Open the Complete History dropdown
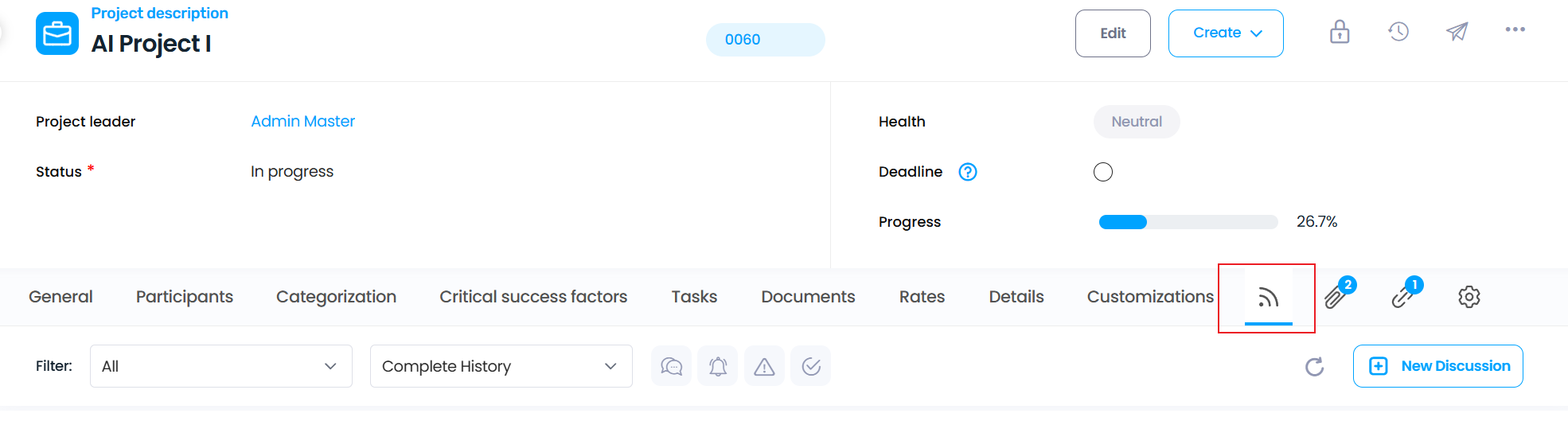The height and width of the screenshot is (421, 1568). tap(501, 366)
